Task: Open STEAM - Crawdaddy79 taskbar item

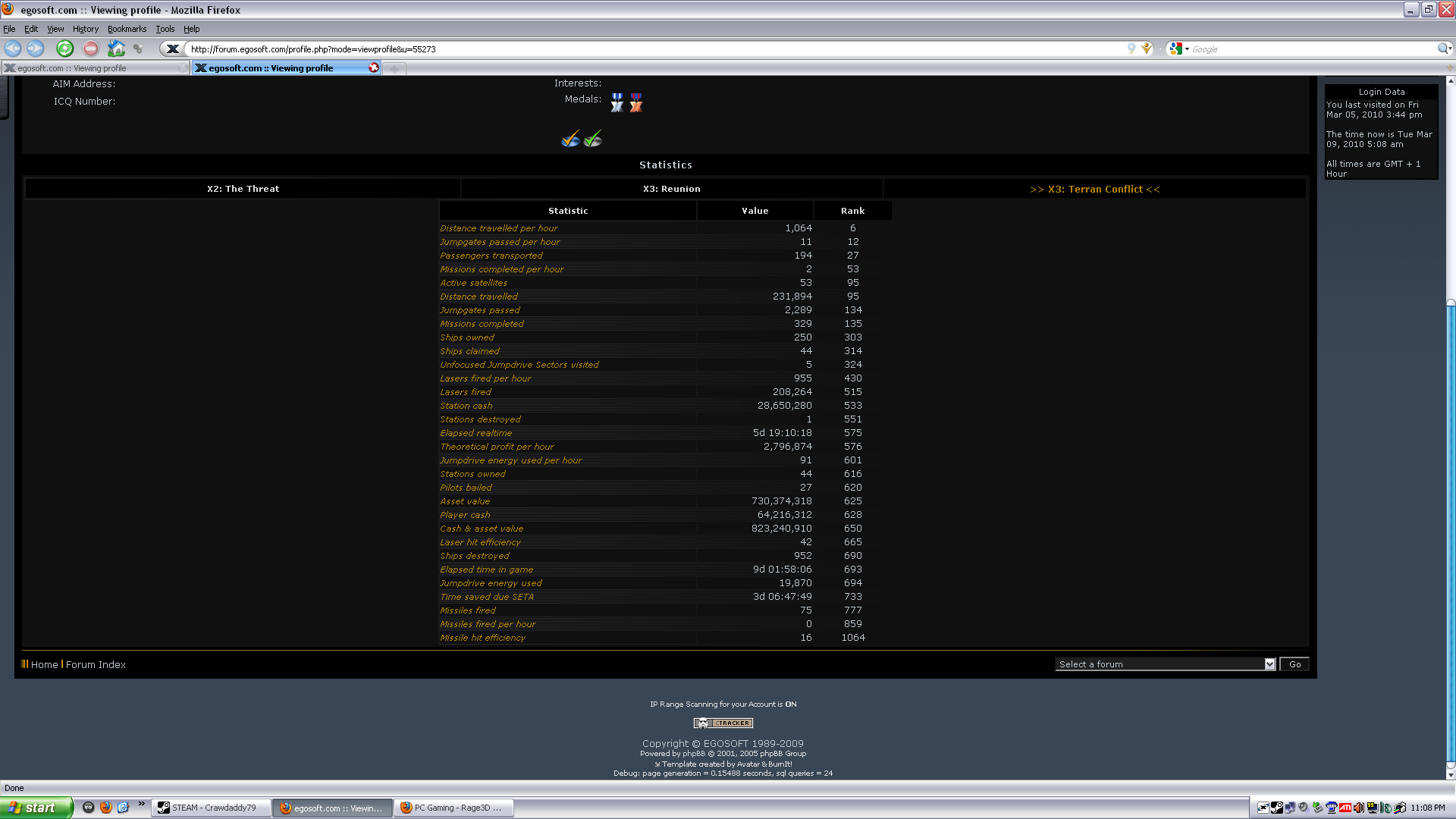Action: [x=212, y=808]
